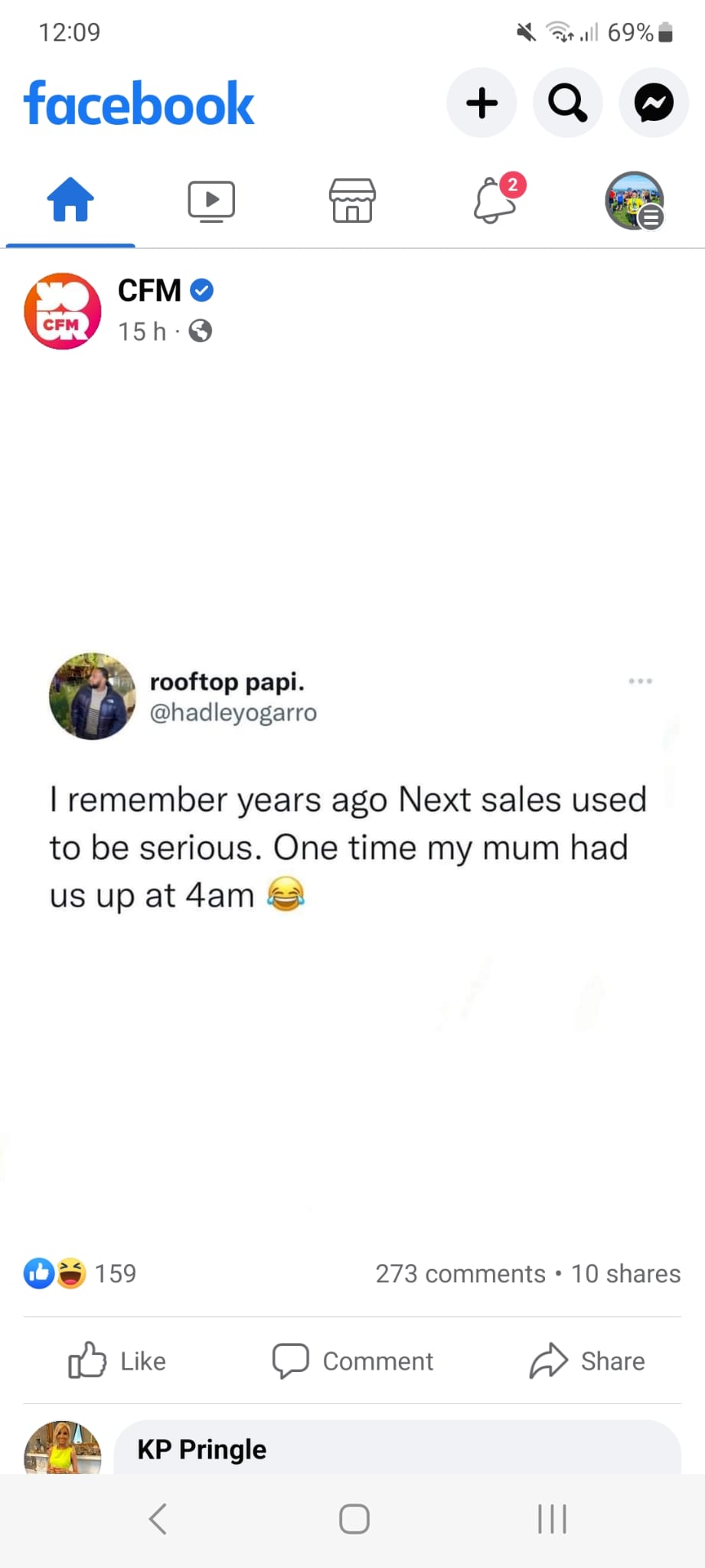Tap the CFM page name

pyautogui.click(x=149, y=291)
